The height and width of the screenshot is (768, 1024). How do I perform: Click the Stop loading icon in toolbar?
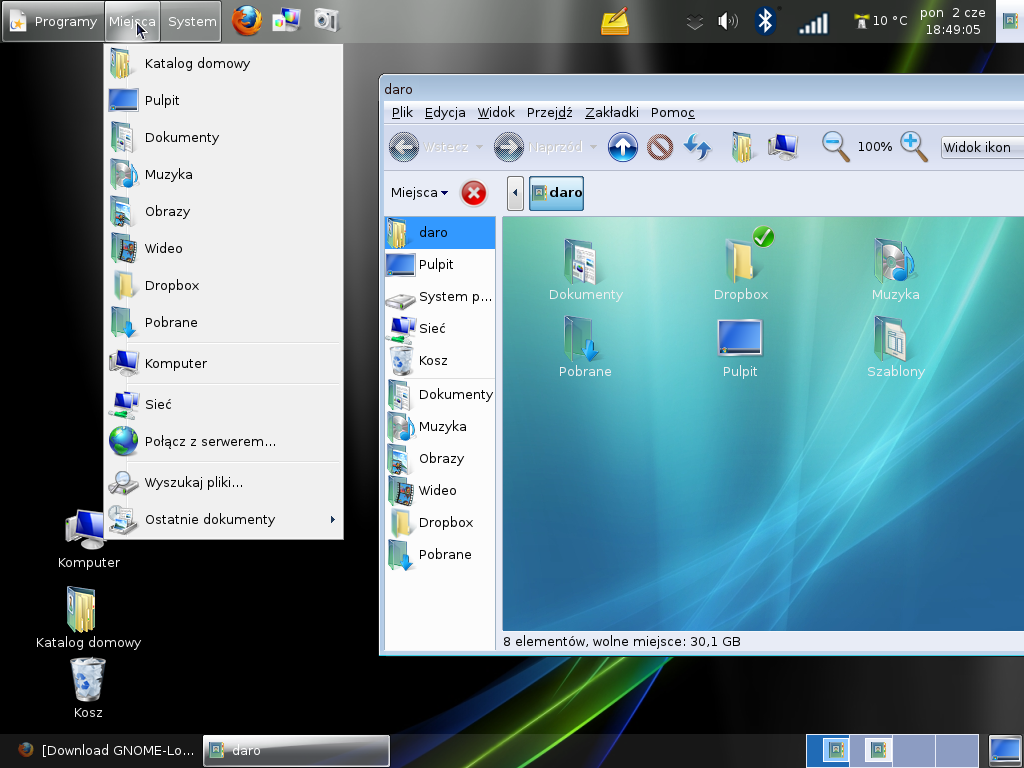(660, 148)
